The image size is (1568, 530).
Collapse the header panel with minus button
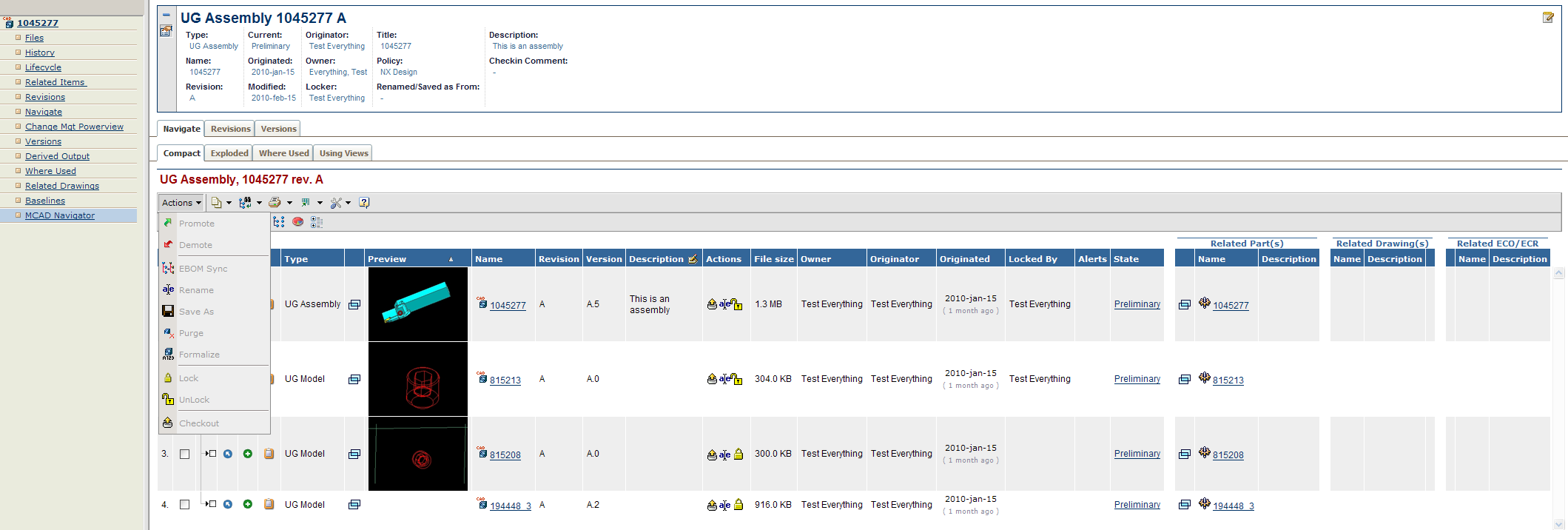point(166,15)
